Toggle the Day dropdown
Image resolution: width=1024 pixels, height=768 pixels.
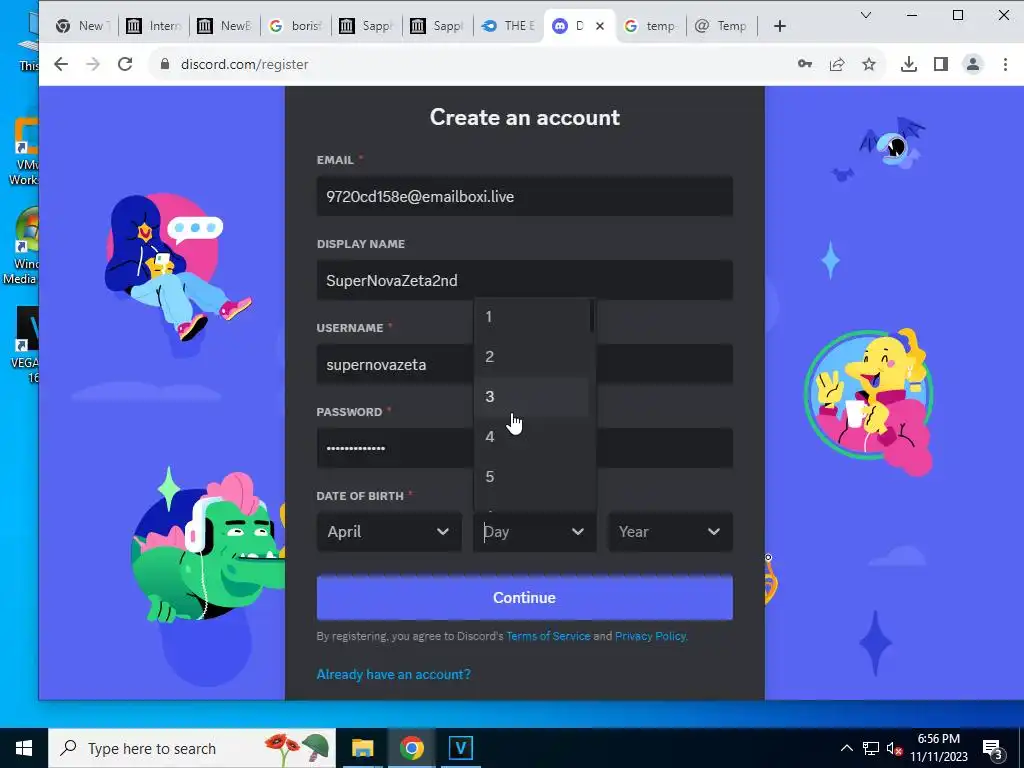click(x=534, y=532)
